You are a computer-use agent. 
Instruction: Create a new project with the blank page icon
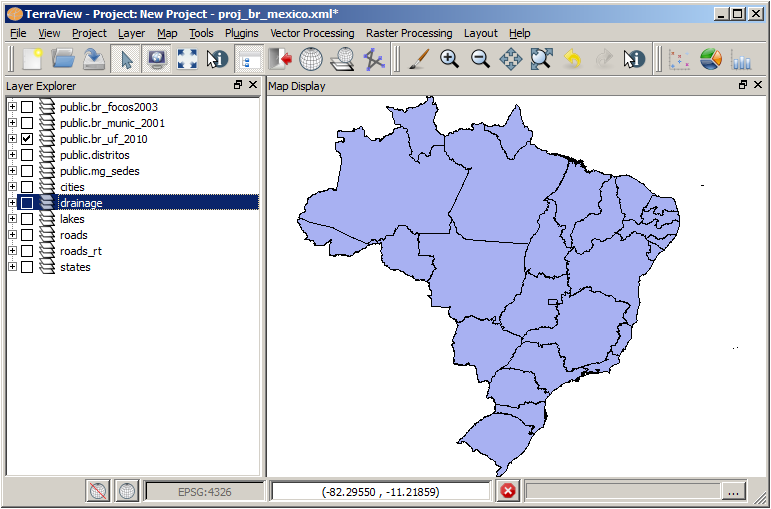(32, 59)
